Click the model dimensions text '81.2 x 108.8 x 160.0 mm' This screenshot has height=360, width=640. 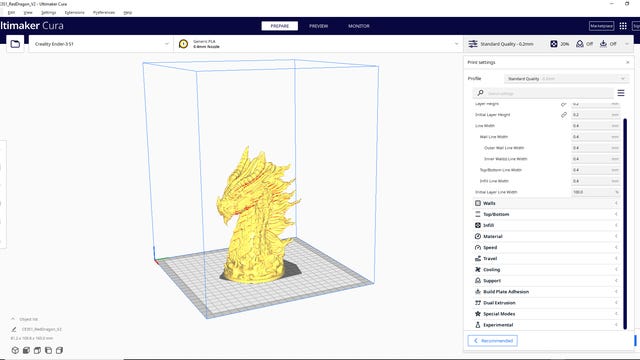tap(31, 338)
